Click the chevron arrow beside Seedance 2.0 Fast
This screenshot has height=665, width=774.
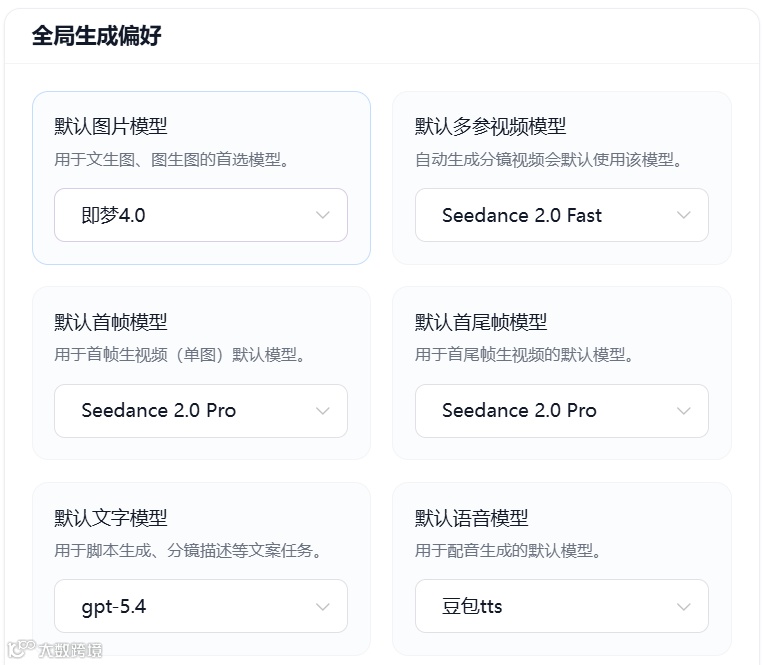(x=683, y=215)
